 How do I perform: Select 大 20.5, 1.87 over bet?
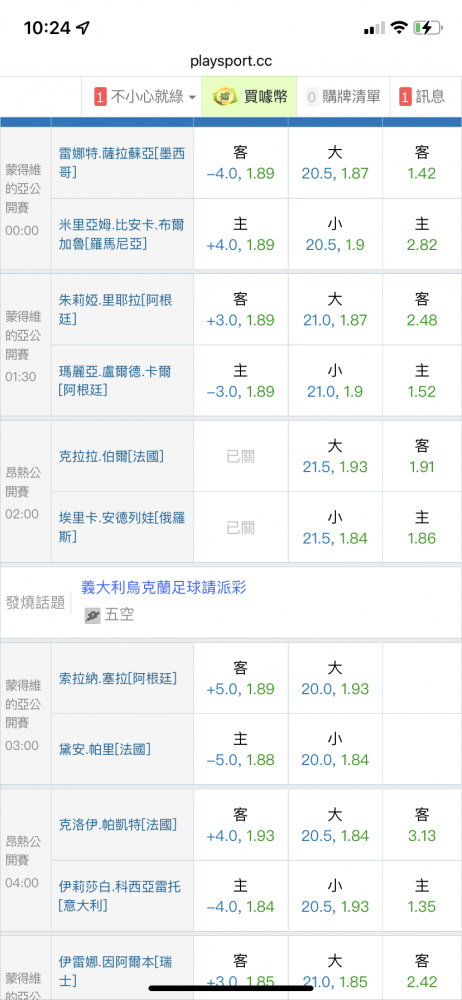point(335,163)
